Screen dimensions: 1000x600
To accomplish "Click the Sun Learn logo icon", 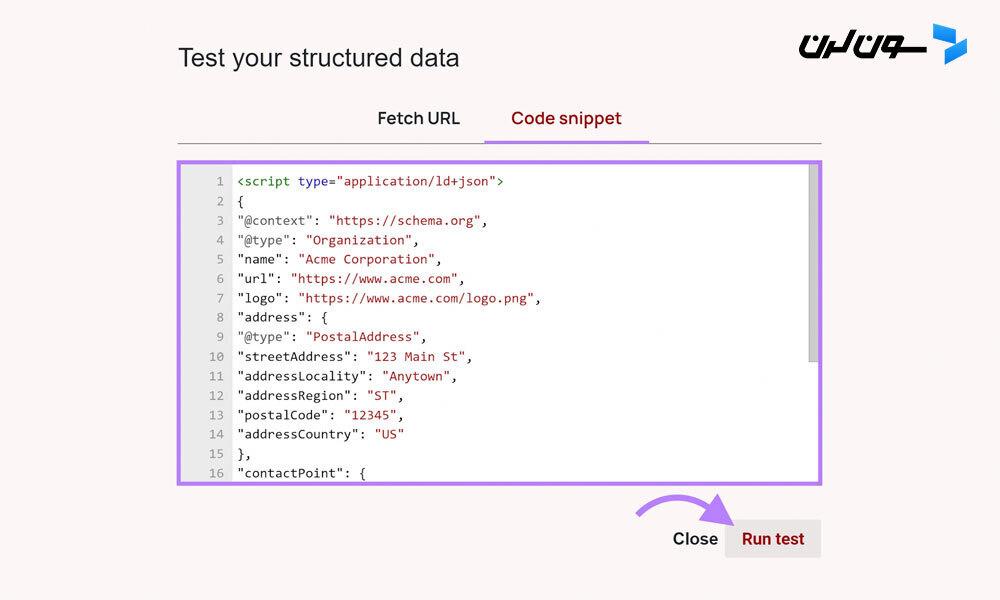I will [883, 44].
